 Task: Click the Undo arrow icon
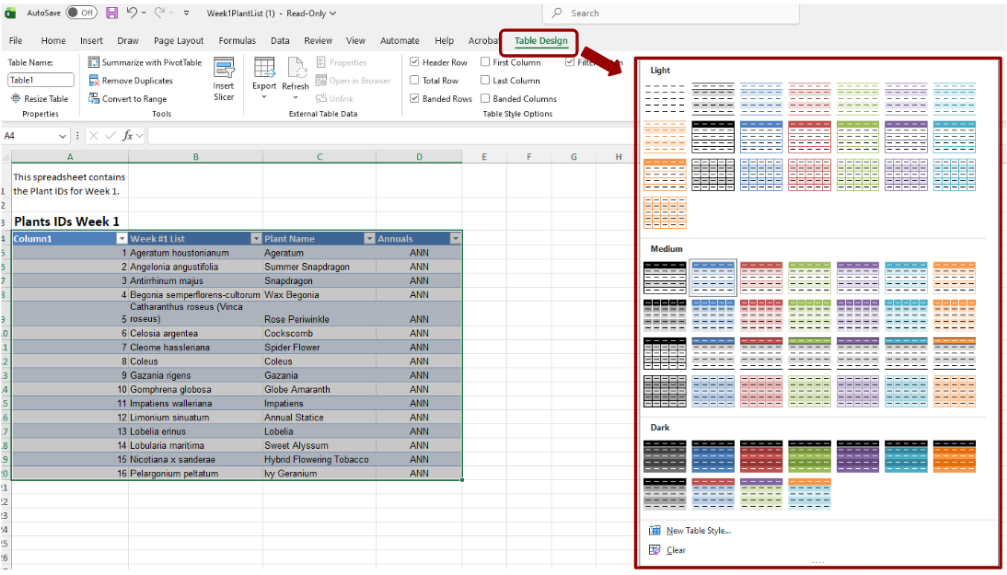[x=131, y=13]
